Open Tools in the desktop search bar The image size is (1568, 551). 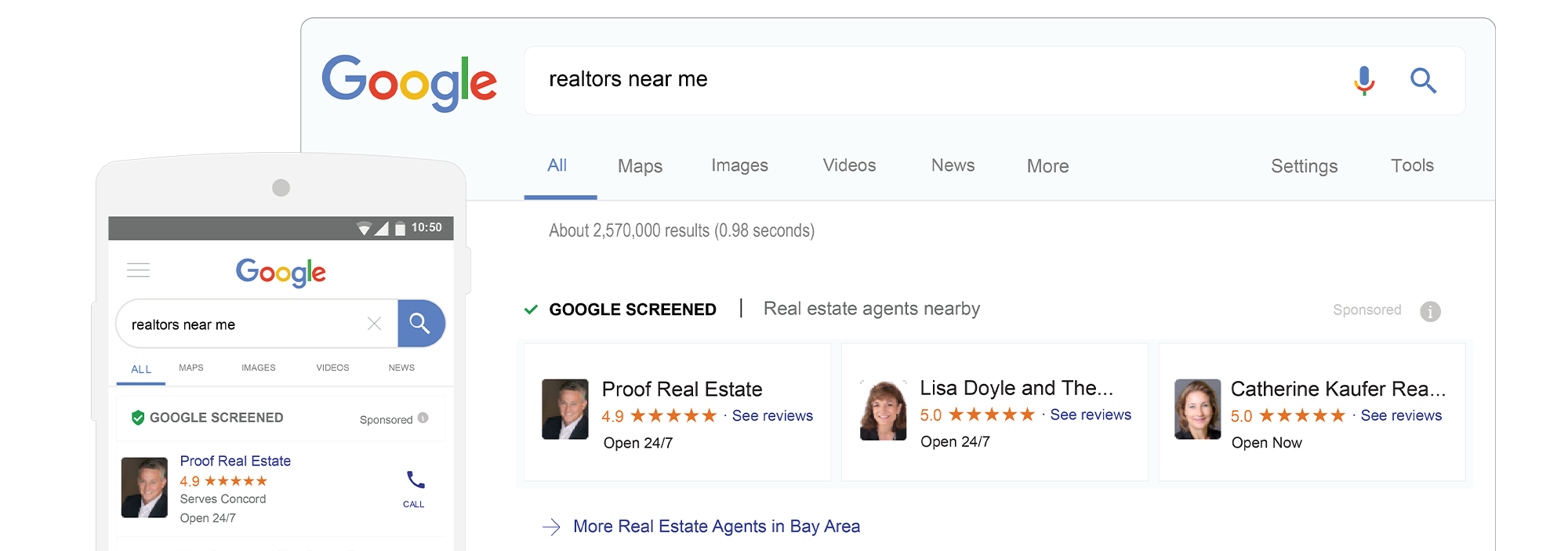coord(1412,165)
